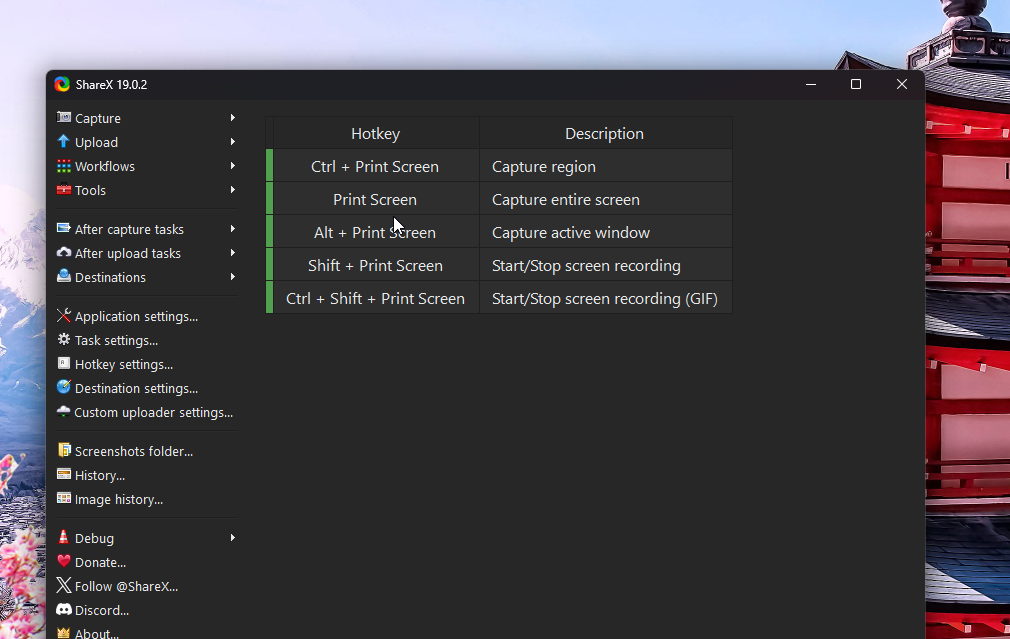
Task: Expand the Capture submenu arrow
Action: click(x=233, y=118)
